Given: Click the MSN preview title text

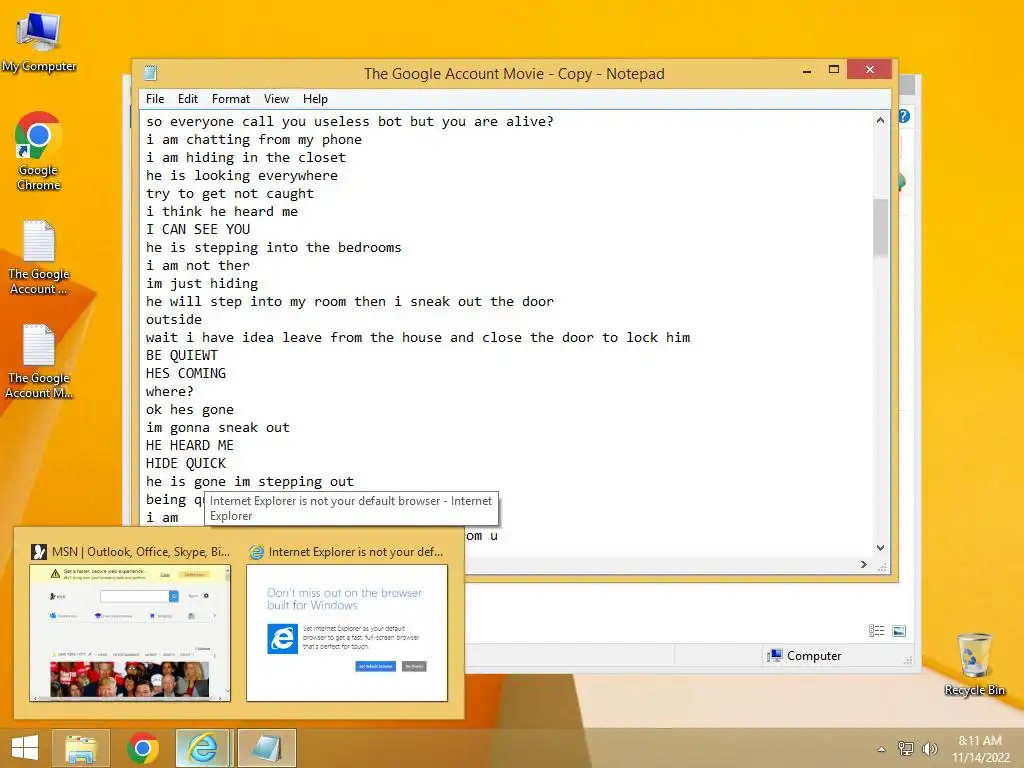Looking at the screenshot, I should pos(140,552).
